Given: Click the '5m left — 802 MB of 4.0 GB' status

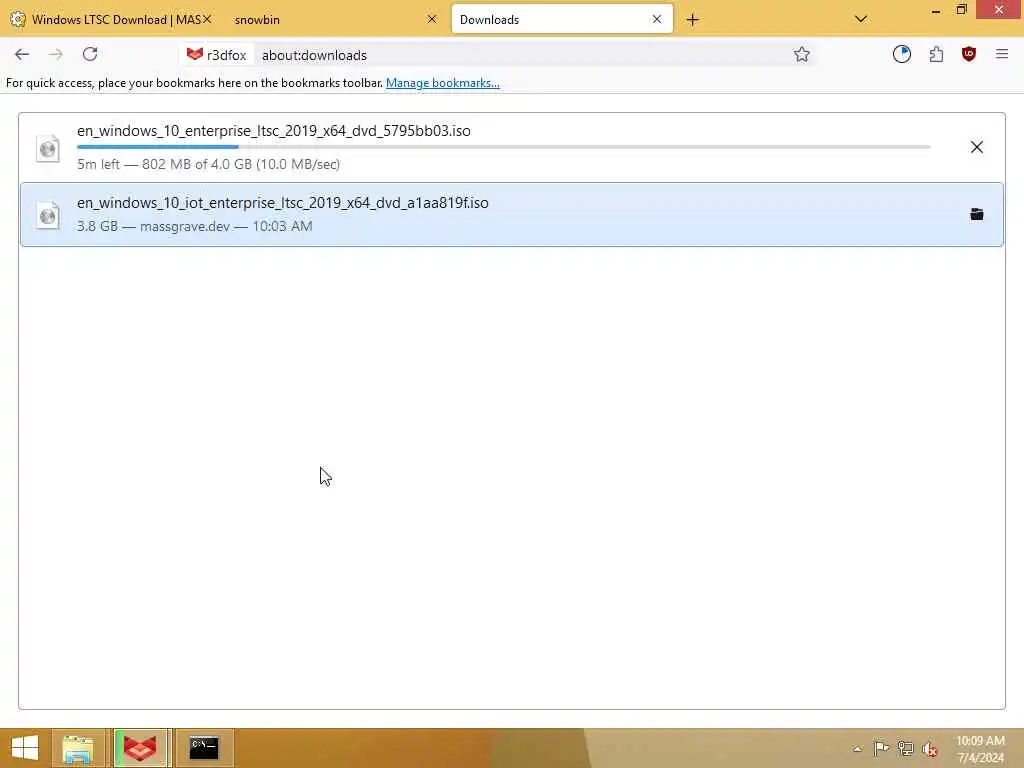Looking at the screenshot, I should point(208,164).
